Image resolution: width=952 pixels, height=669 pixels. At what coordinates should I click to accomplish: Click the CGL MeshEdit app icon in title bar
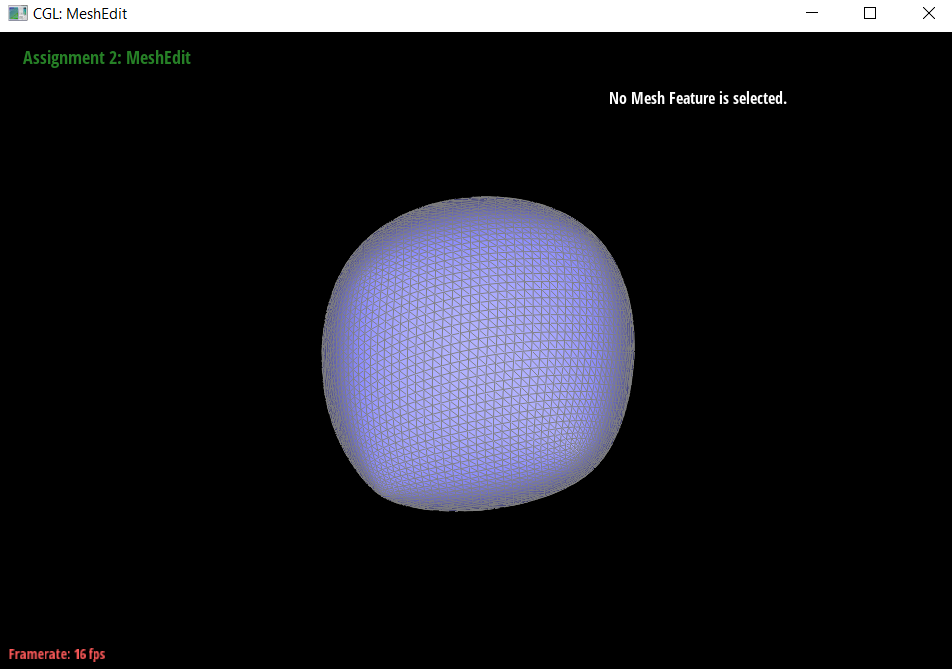tap(18, 13)
